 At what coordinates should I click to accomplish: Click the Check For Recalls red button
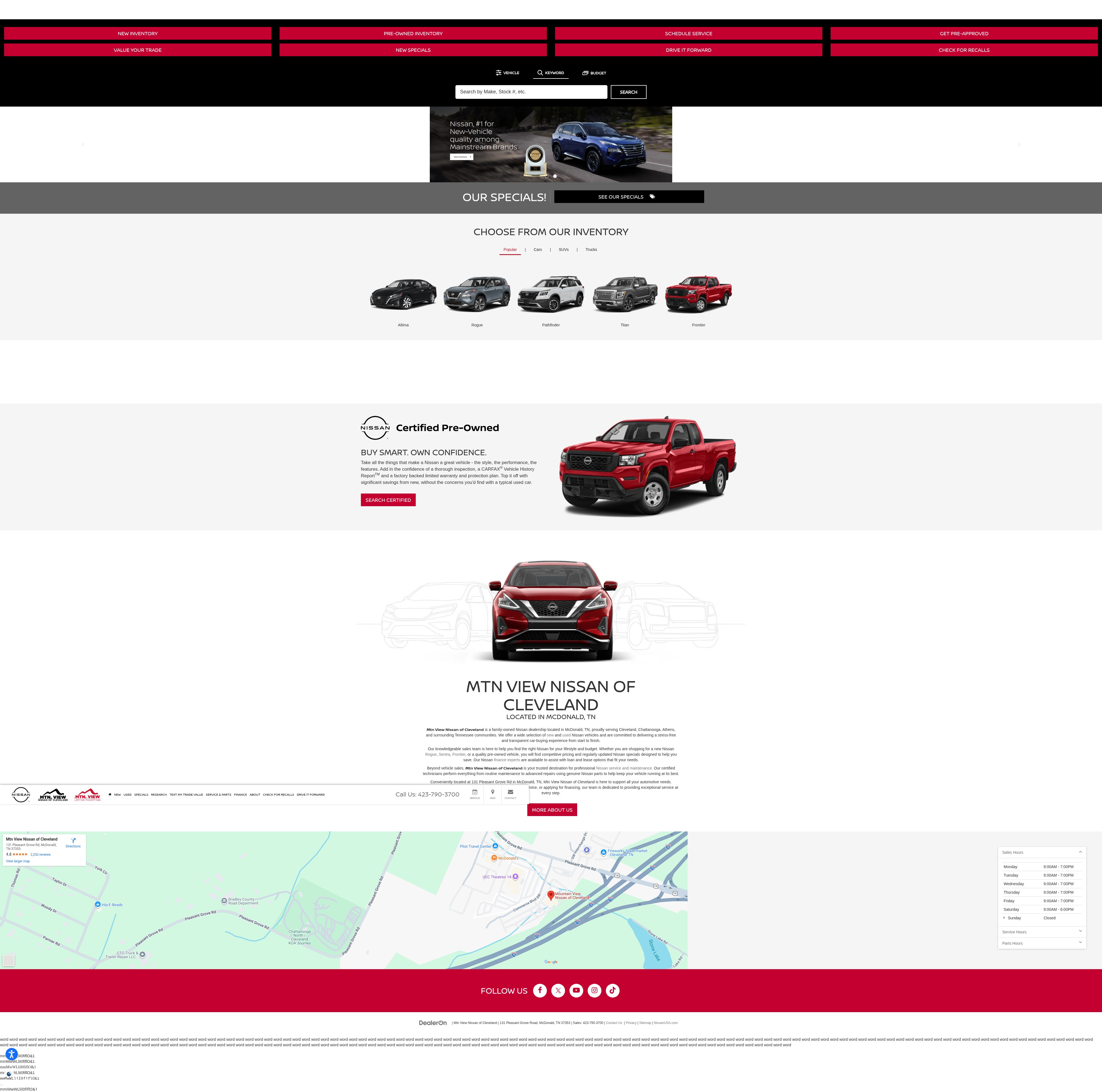[964, 50]
